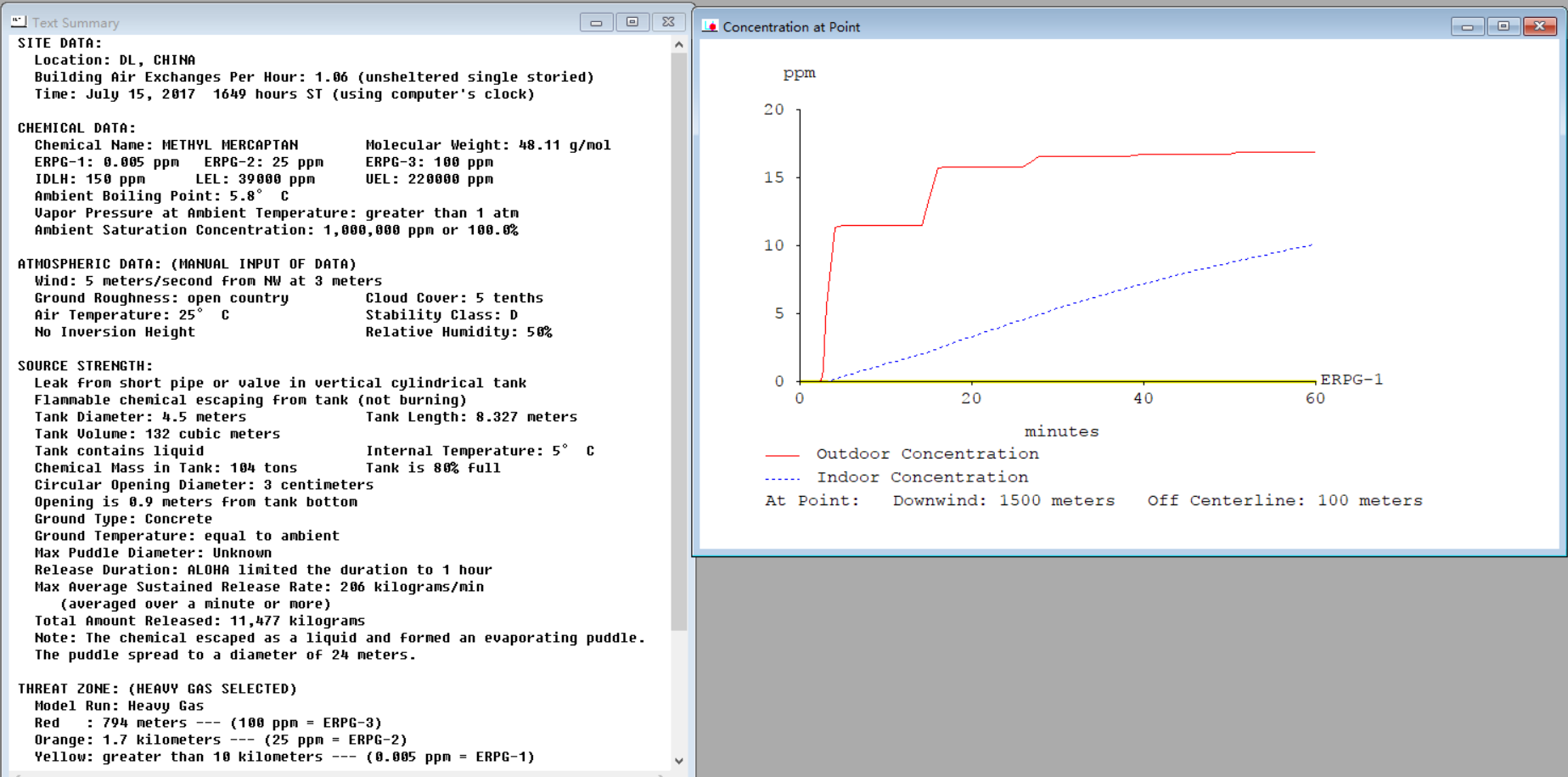Click 'Ground Type: Concrete' line

123,519
